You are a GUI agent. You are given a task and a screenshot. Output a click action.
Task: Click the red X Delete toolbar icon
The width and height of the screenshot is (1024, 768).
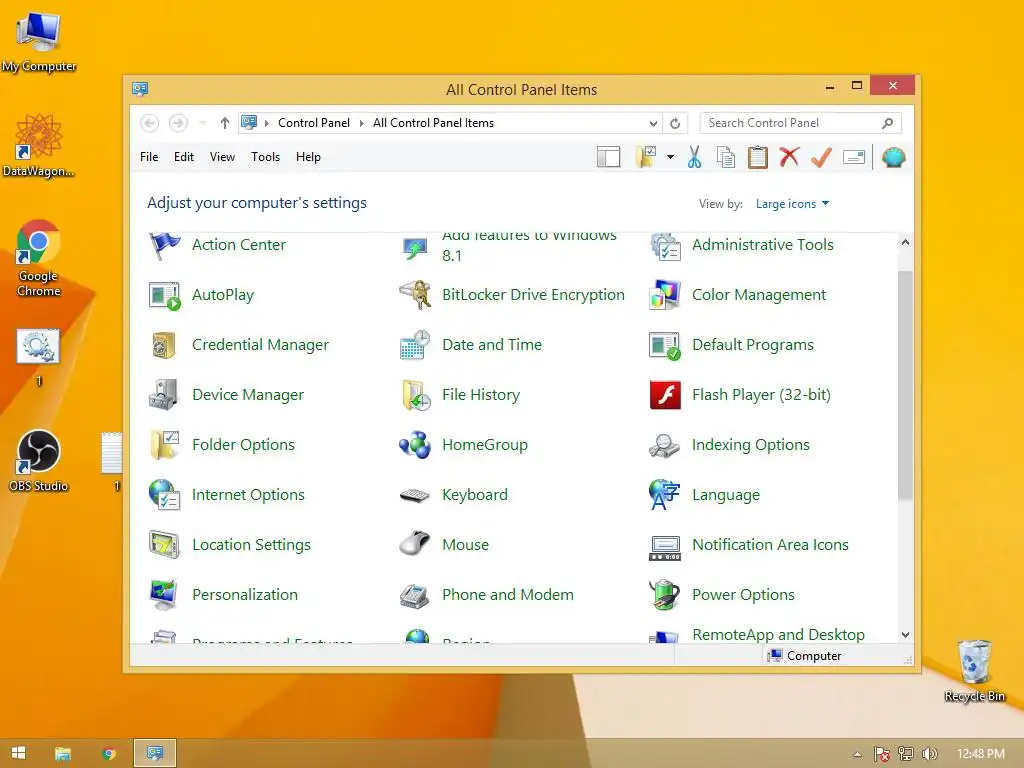[x=790, y=157]
